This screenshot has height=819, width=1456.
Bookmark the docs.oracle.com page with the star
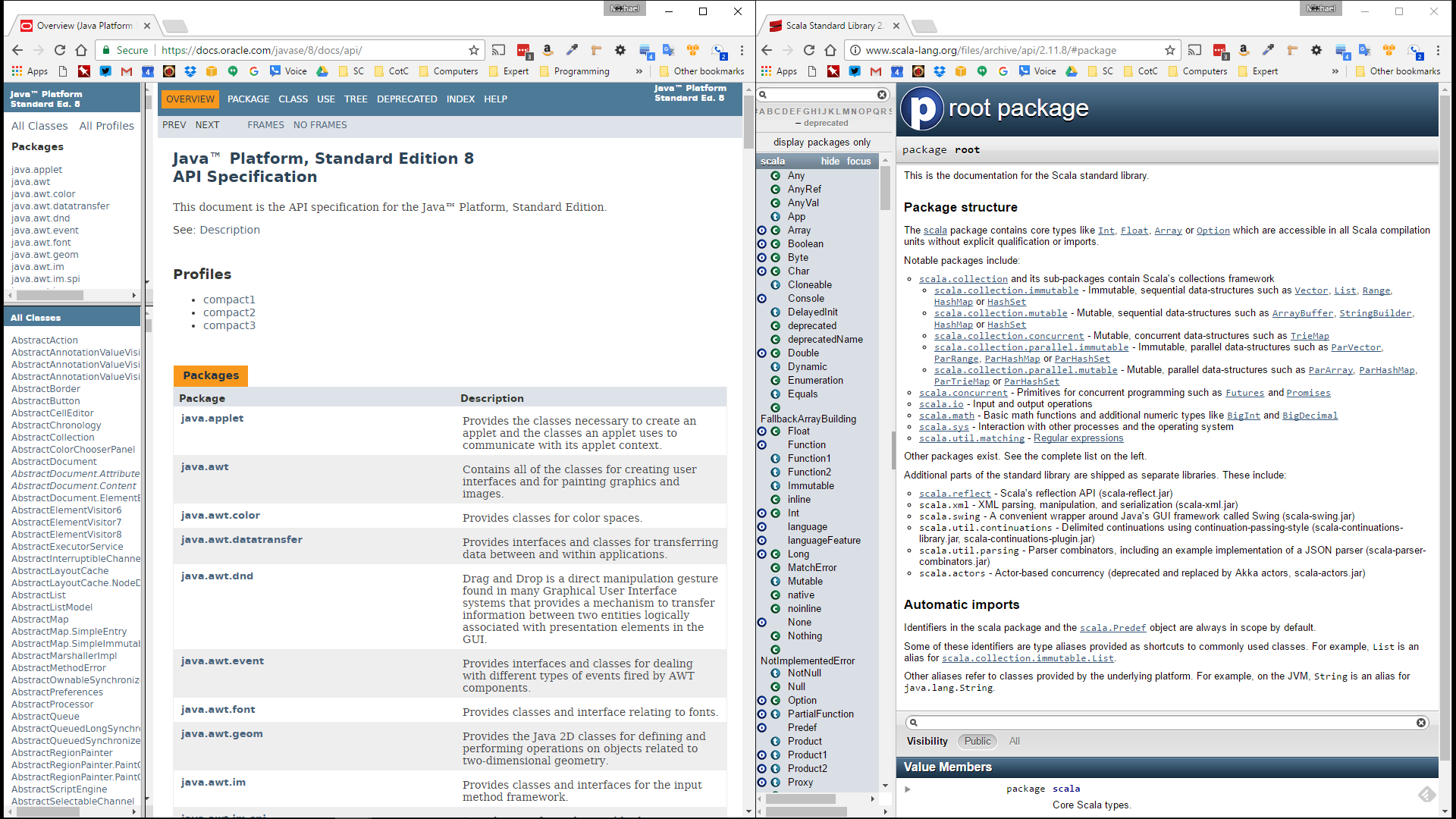tap(474, 50)
